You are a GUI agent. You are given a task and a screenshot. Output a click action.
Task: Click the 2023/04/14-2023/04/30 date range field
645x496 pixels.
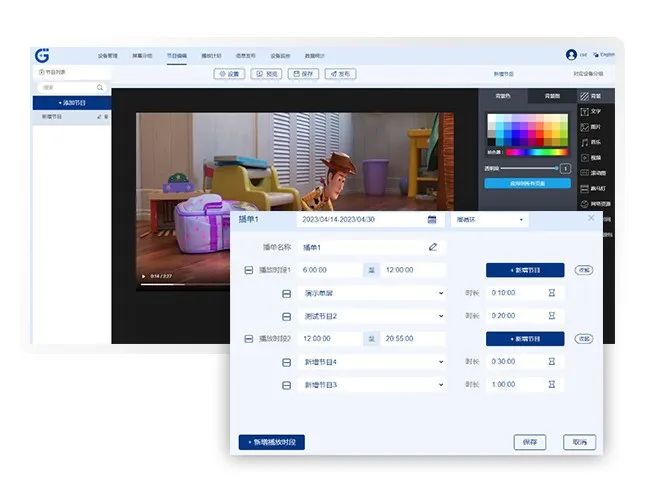click(x=370, y=220)
